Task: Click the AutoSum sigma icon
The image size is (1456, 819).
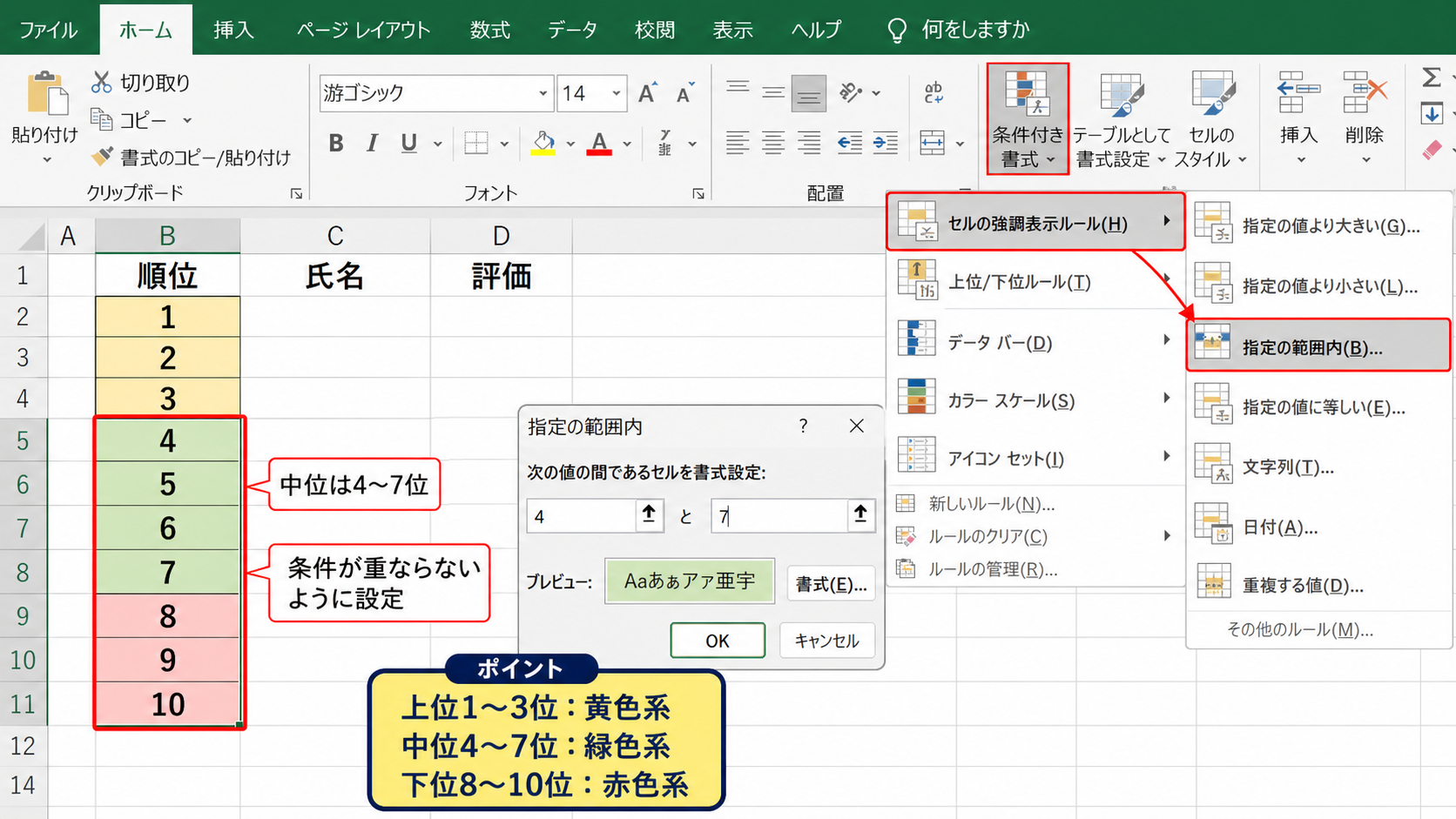Action: 1431,77
